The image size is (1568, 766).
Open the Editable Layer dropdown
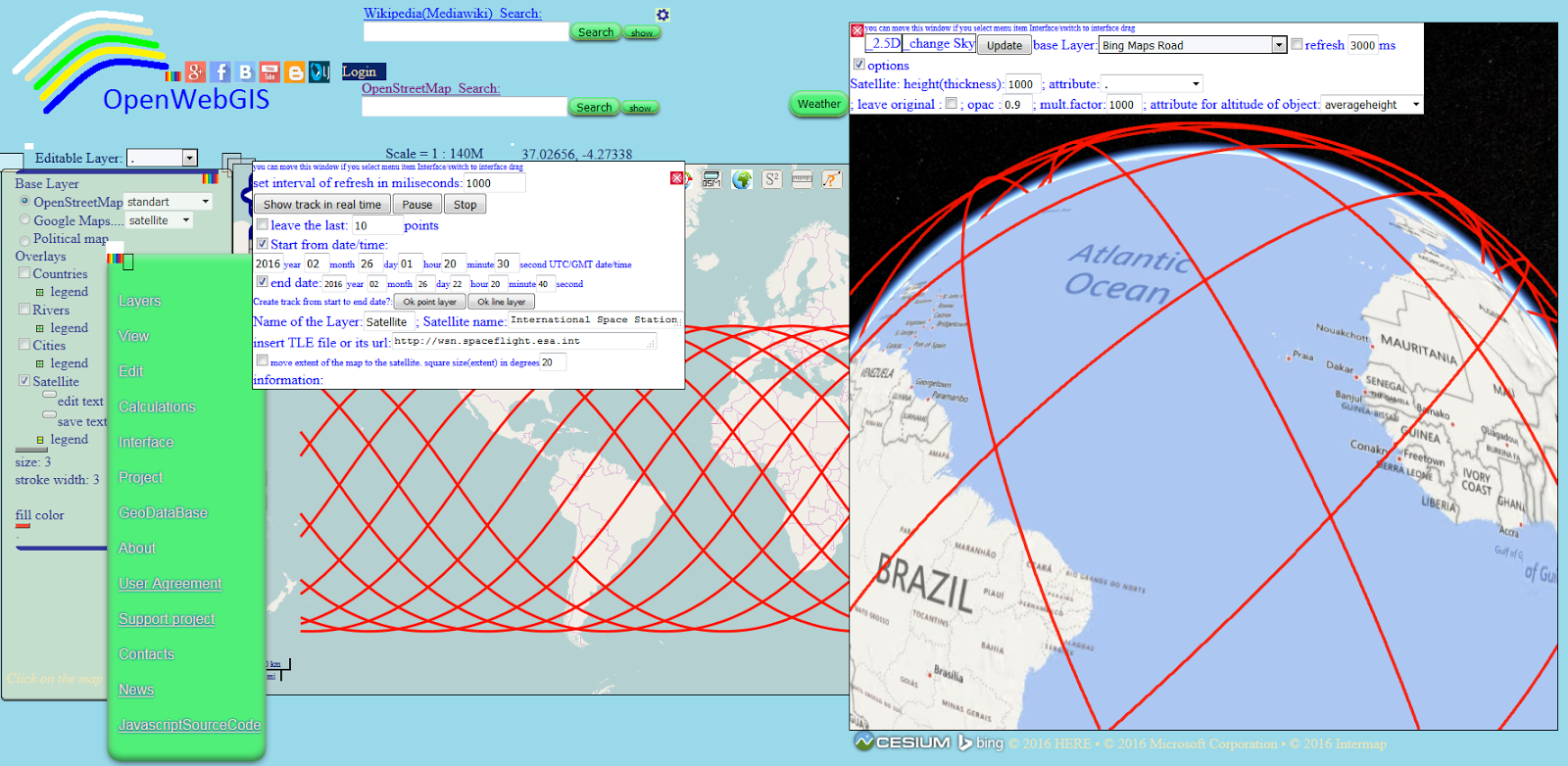[x=163, y=158]
